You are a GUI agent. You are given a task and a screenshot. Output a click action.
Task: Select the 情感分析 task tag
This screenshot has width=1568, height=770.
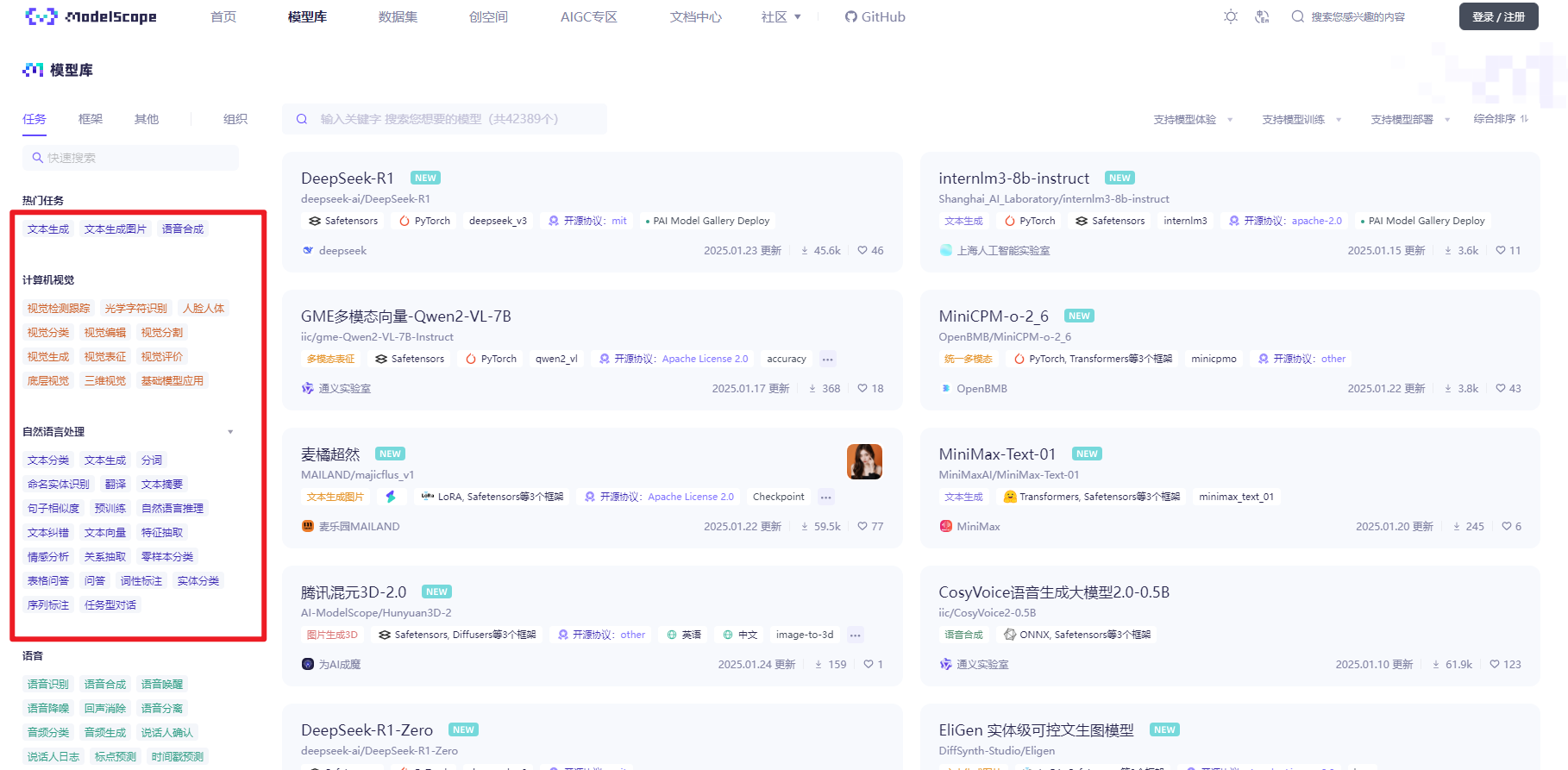(48, 557)
